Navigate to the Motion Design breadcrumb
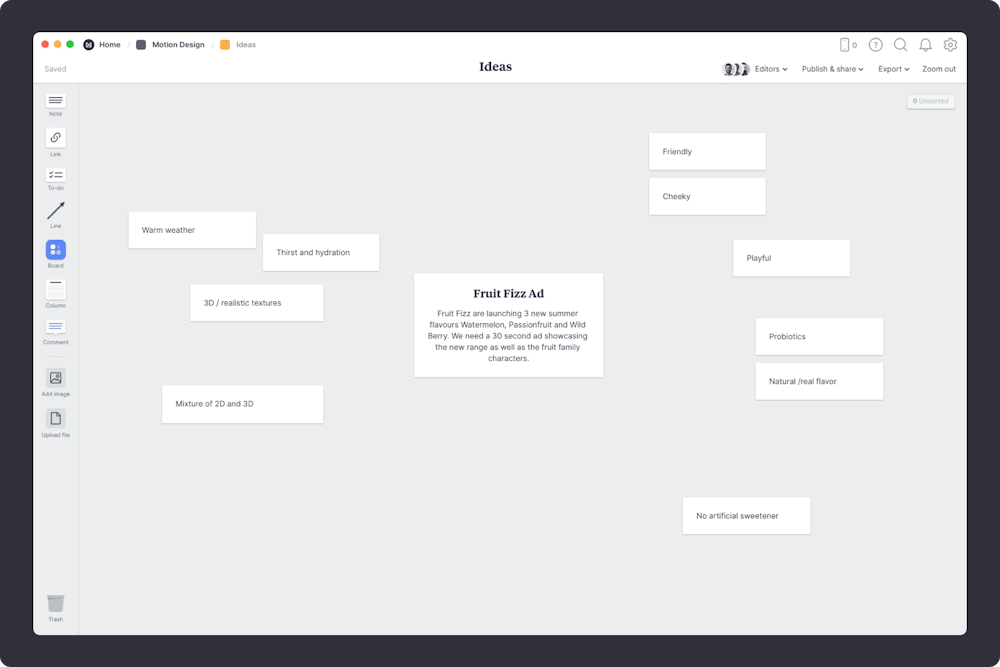 [x=176, y=44]
